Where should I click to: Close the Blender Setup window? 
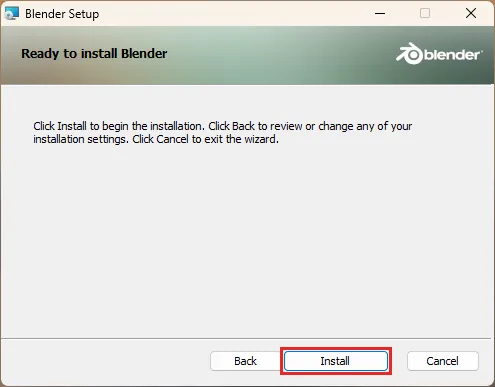471,13
